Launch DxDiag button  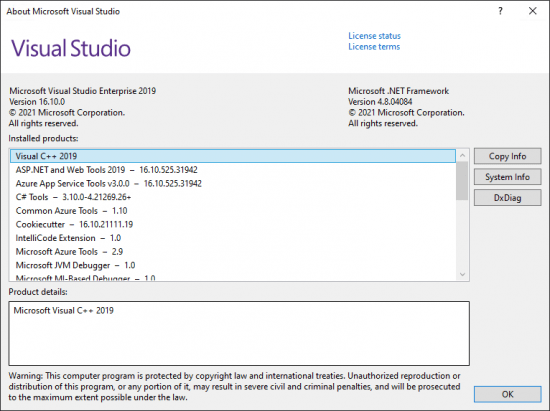click(x=508, y=198)
